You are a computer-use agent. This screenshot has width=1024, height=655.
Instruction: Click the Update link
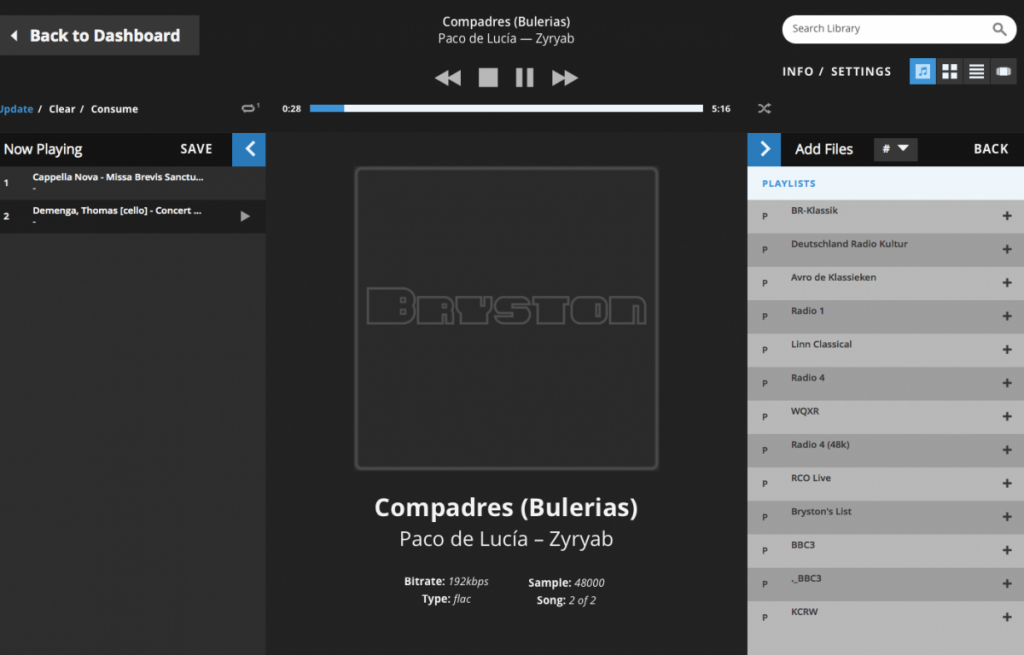[x=16, y=109]
